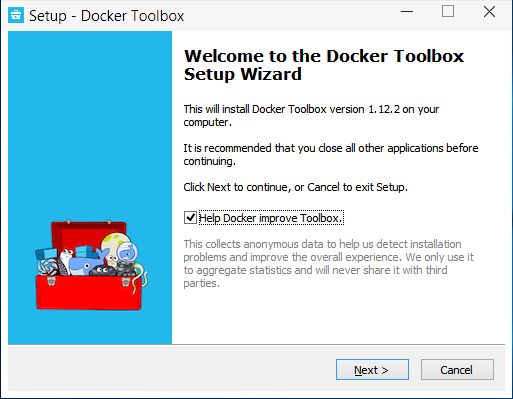This screenshot has width=513, height=399.
Task: Click the version 1.12.2 install text
Action: [x=311, y=116]
